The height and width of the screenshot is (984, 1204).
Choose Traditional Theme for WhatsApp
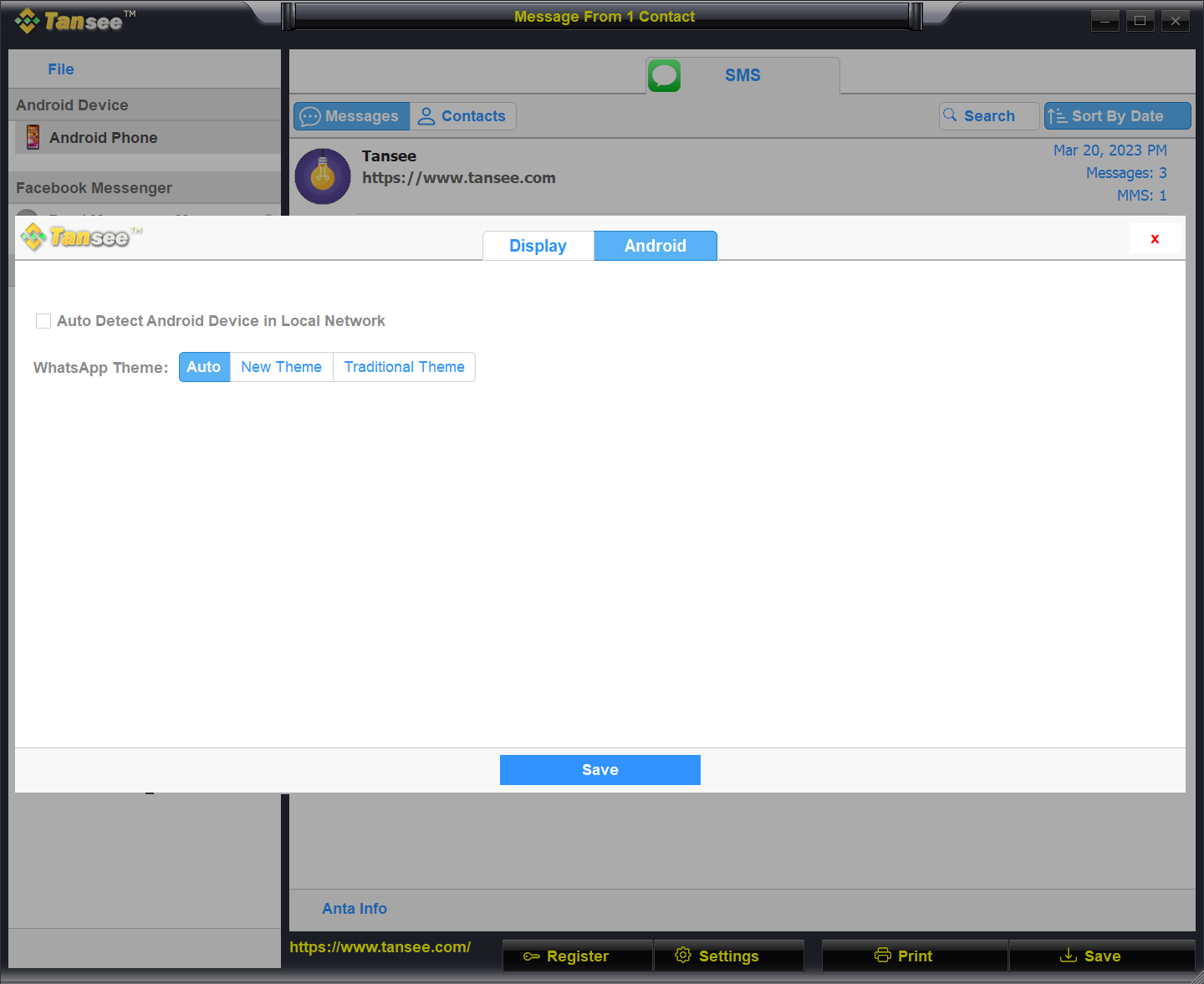pyautogui.click(x=405, y=367)
